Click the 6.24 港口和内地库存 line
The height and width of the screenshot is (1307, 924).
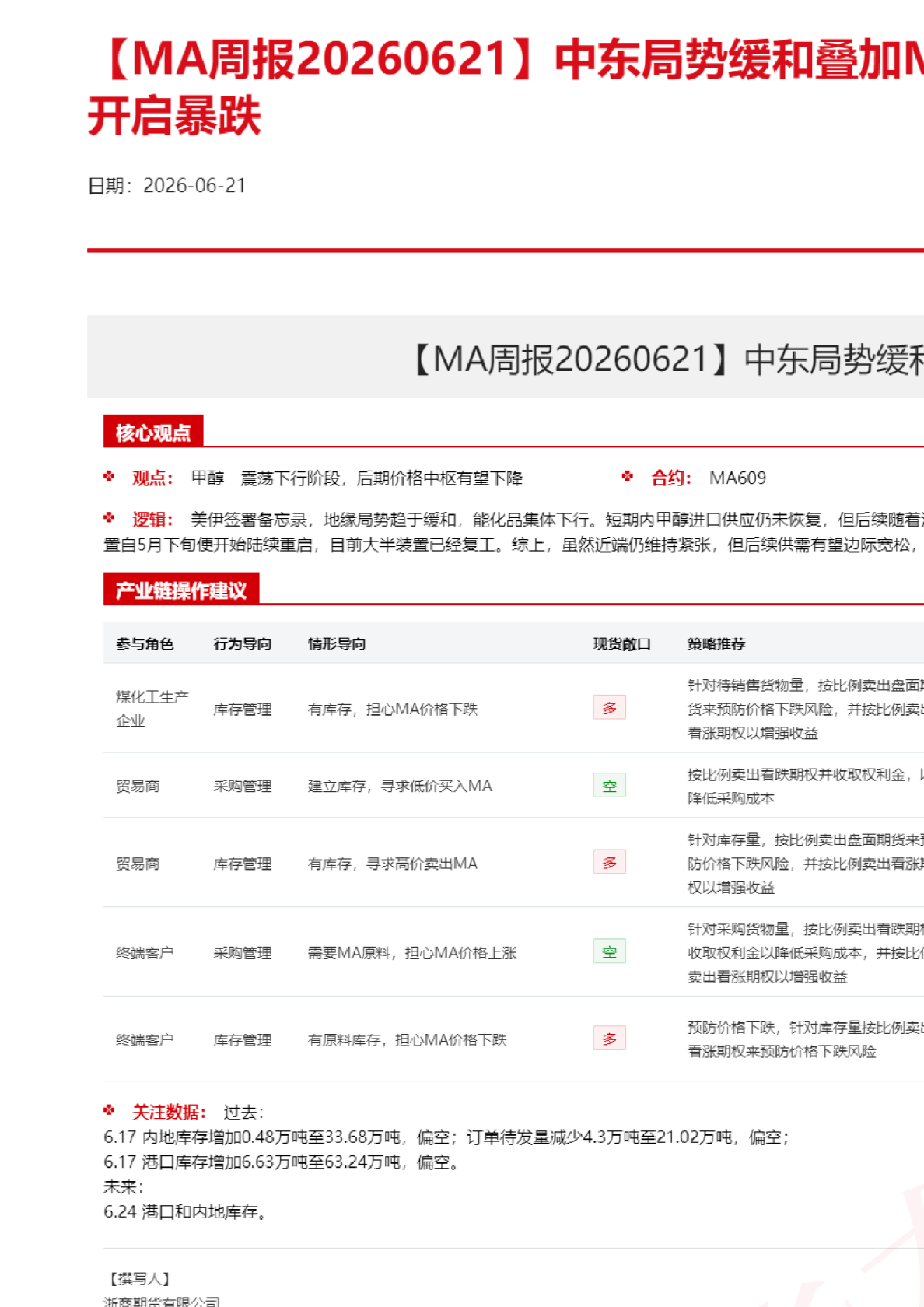tap(186, 1212)
